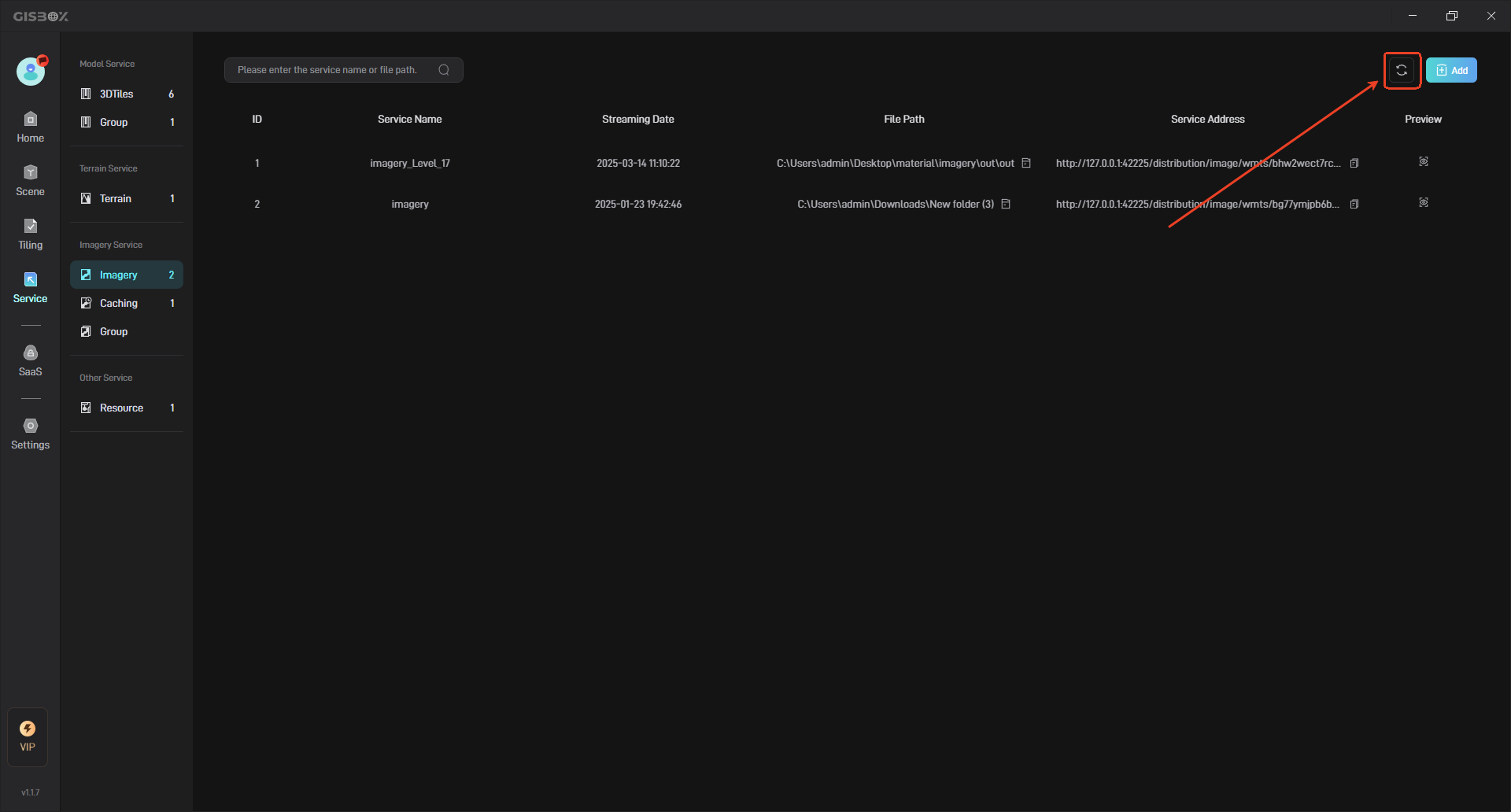
Task: Open the SaaS section
Action: (30, 361)
